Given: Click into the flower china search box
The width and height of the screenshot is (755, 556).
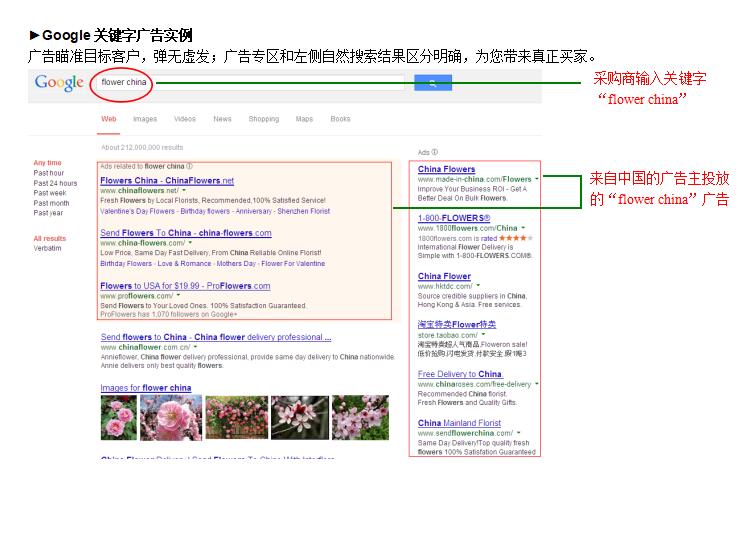Looking at the screenshot, I should (x=250, y=82).
